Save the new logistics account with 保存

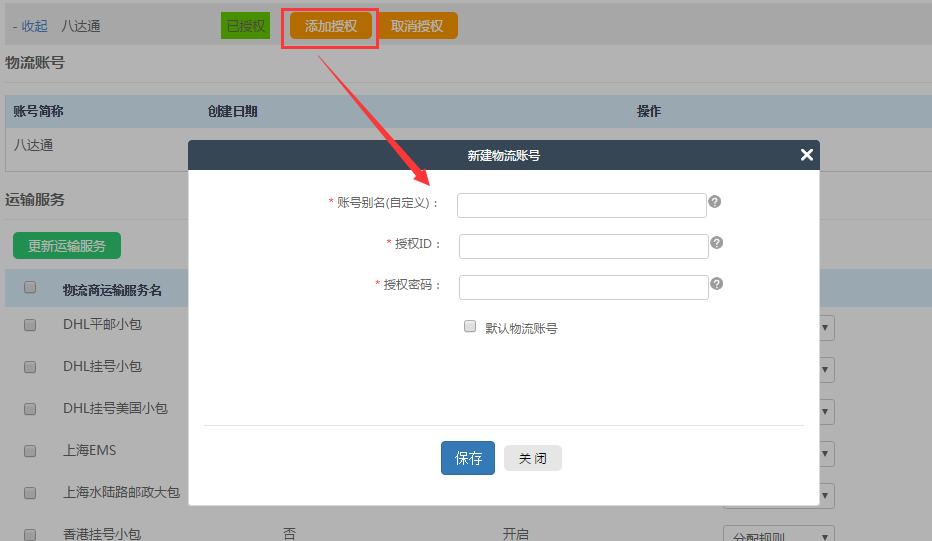point(468,458)
